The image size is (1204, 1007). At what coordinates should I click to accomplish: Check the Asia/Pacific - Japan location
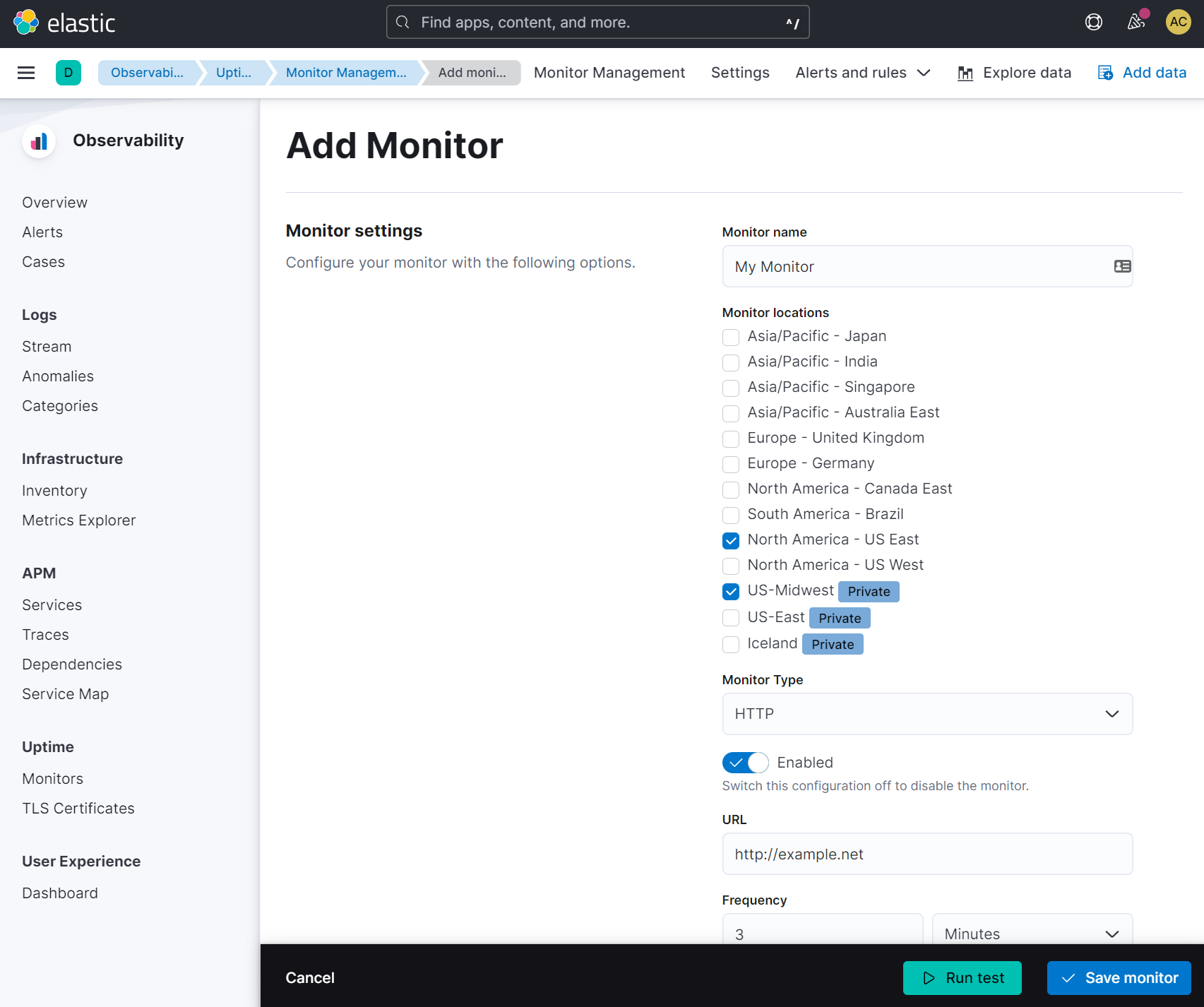pos(731,338)
